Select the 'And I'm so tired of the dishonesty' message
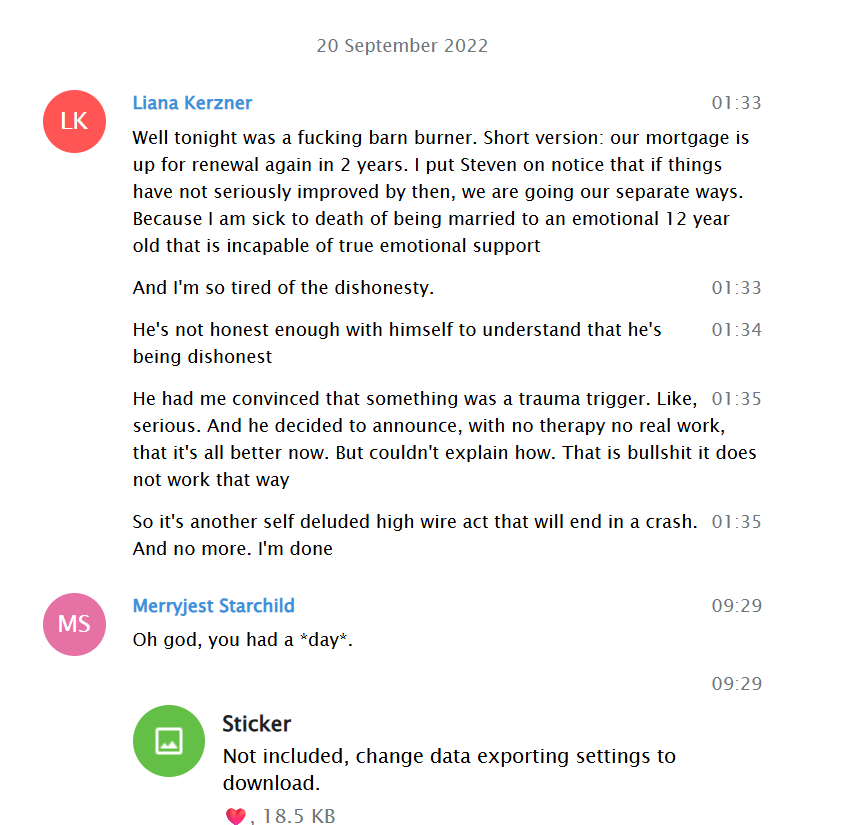This screenshot has width=849, height=825. [283, 287]
